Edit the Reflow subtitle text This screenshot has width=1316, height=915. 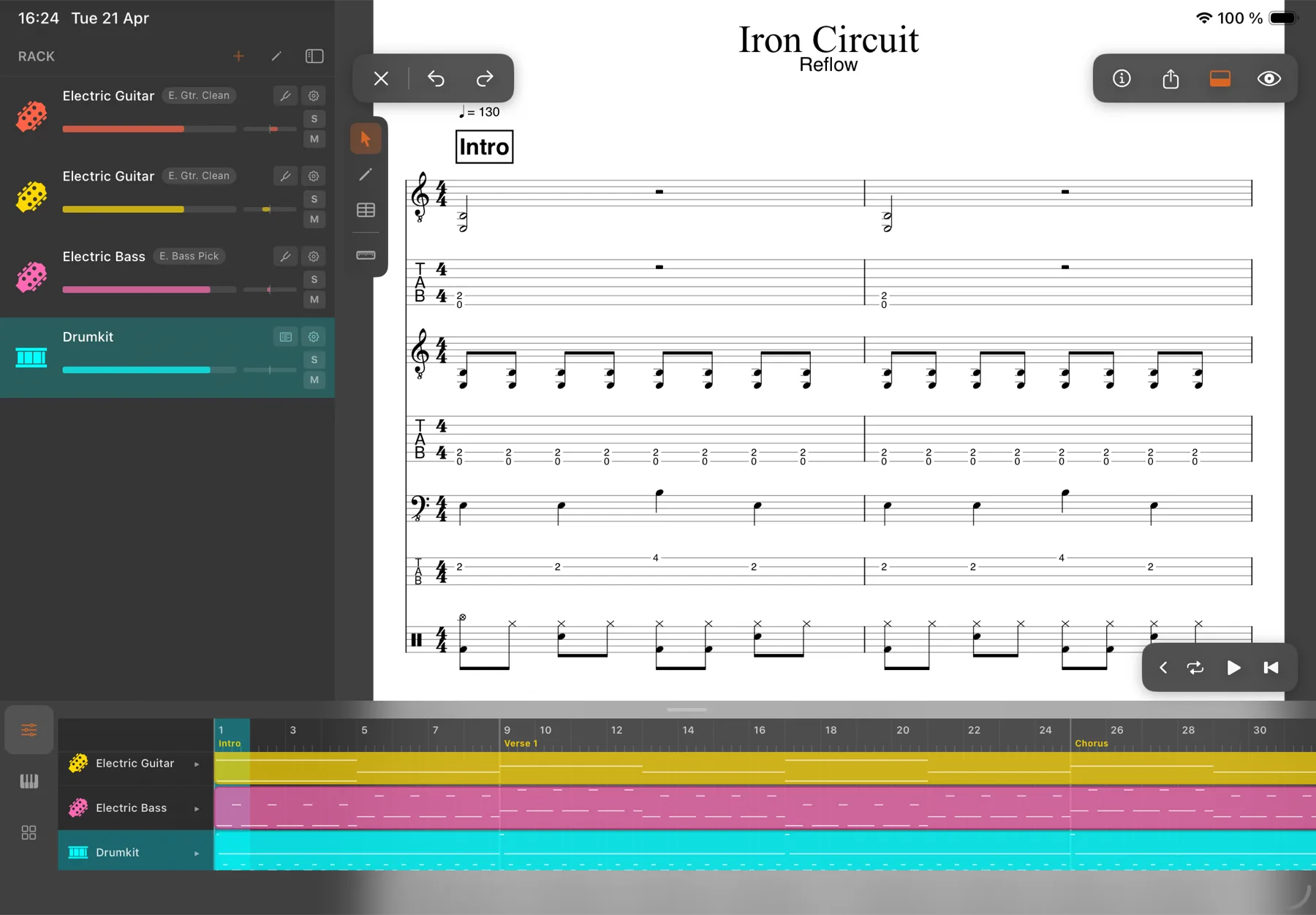(x=828, y=65)
